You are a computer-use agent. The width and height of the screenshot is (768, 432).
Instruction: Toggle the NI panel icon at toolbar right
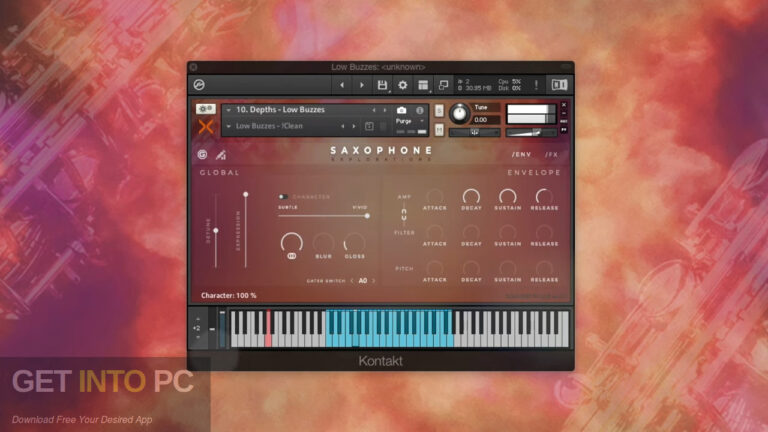click(559, 85)
